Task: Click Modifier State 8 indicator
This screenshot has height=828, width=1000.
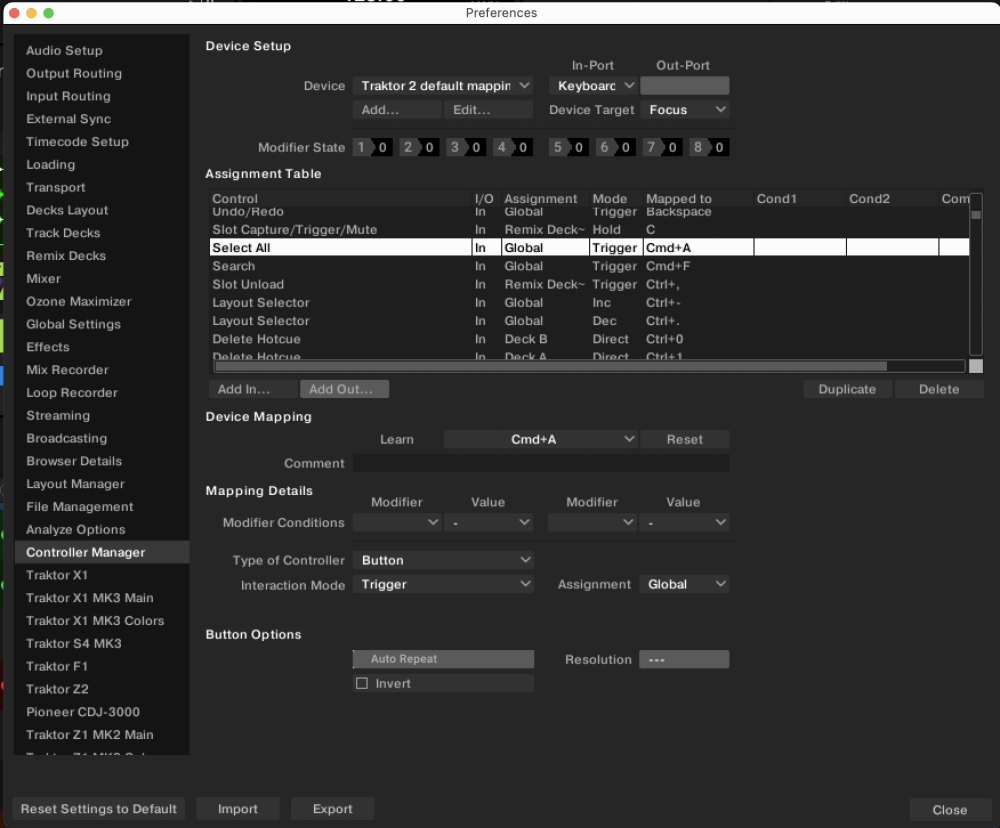Action: coord(709,147)
